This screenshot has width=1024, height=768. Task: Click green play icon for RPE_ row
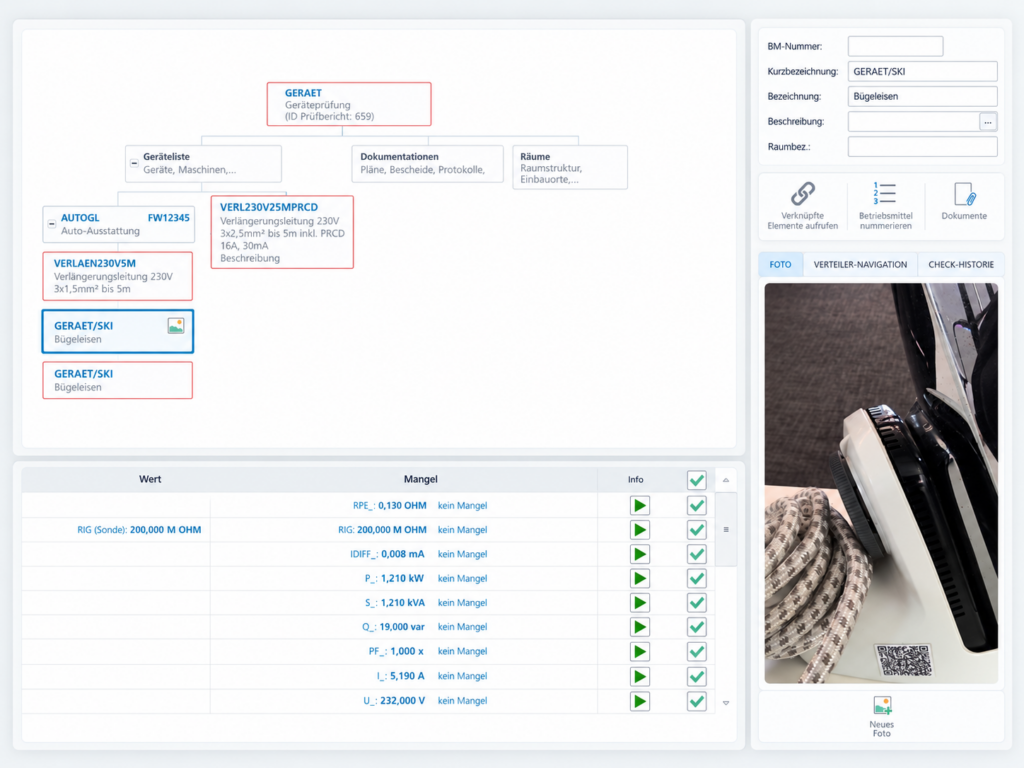click(x=639, y=505)
